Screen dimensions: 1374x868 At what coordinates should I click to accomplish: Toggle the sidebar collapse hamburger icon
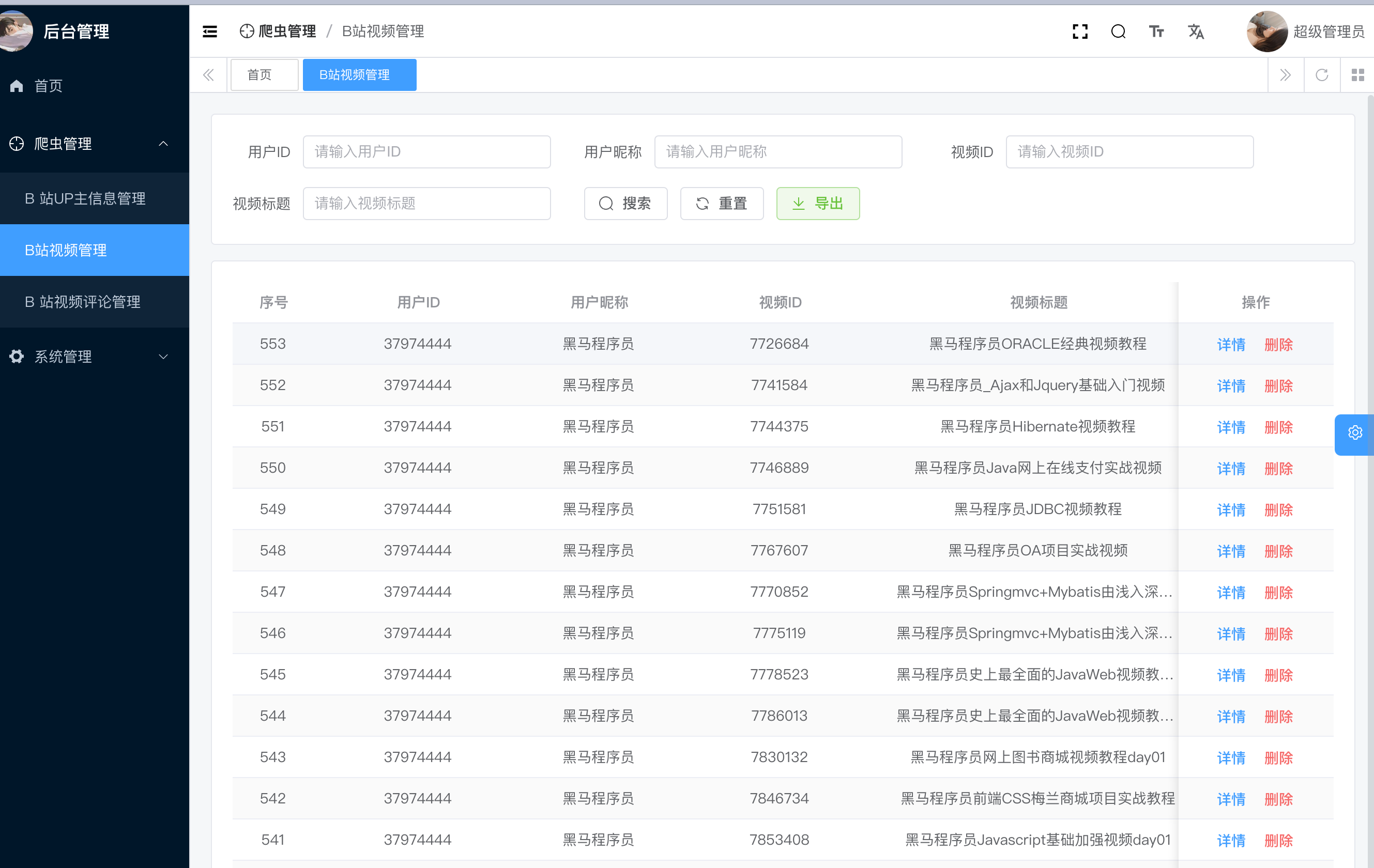(209, 32)
